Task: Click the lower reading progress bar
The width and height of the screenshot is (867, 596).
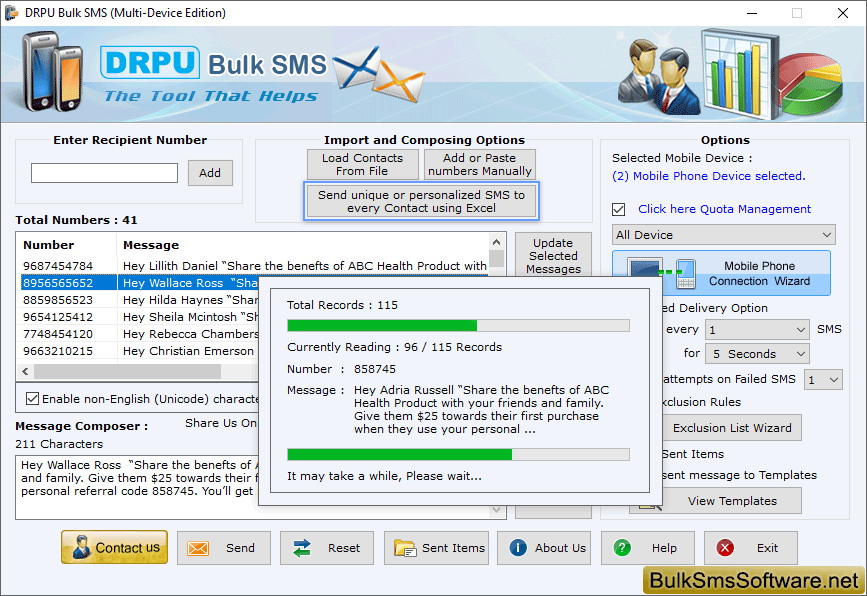Action: 458,454
